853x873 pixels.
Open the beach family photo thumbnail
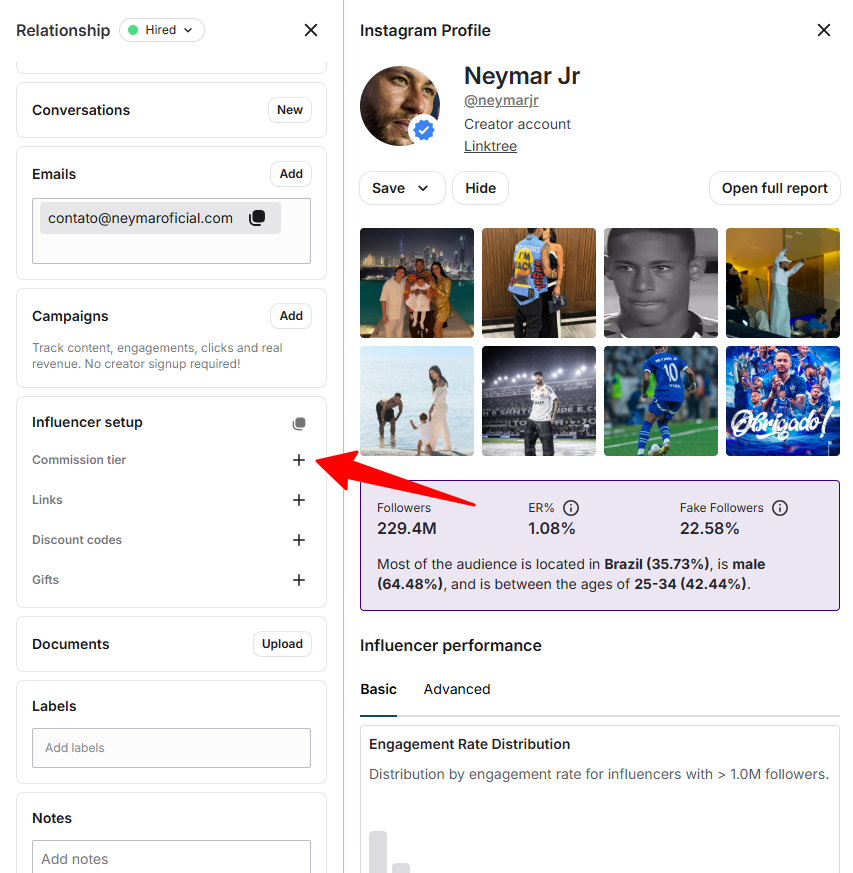(x=417, y=401)
